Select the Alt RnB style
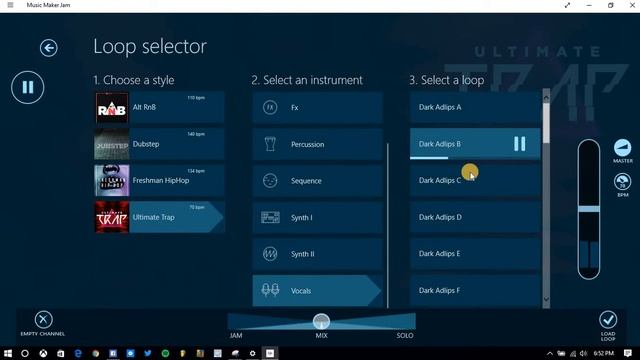The image size is (640, 360). click(159, 108)
